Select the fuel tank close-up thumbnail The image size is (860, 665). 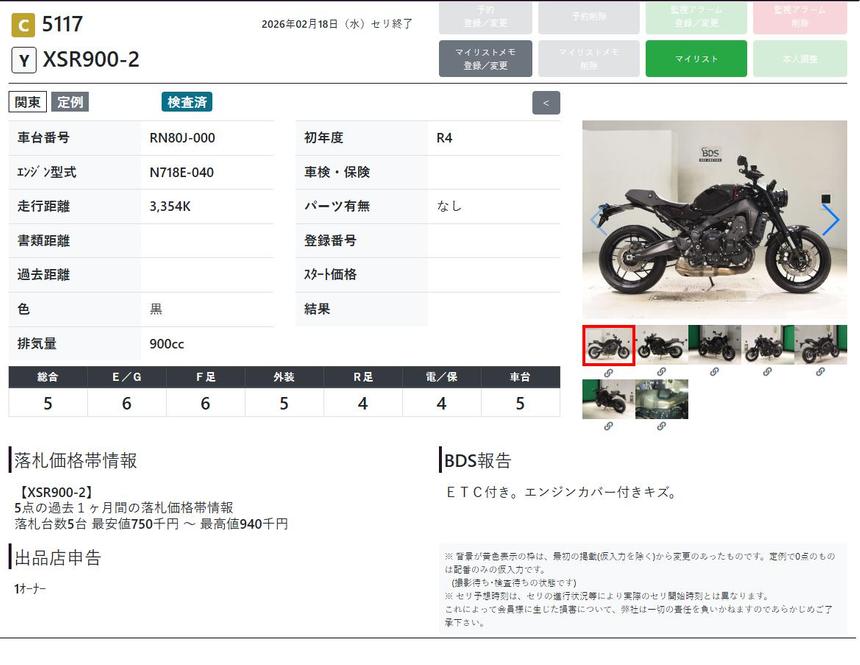point(661,399)
